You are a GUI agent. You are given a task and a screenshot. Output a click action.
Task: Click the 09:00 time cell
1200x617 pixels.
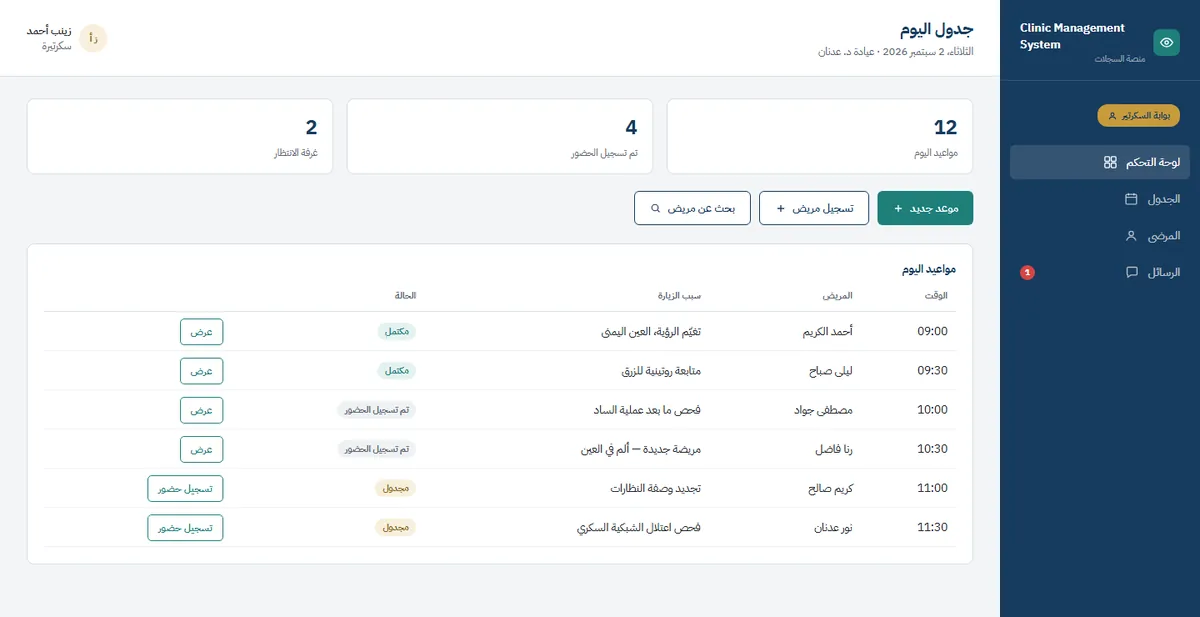pyautogui.click(x=932, y=331)
